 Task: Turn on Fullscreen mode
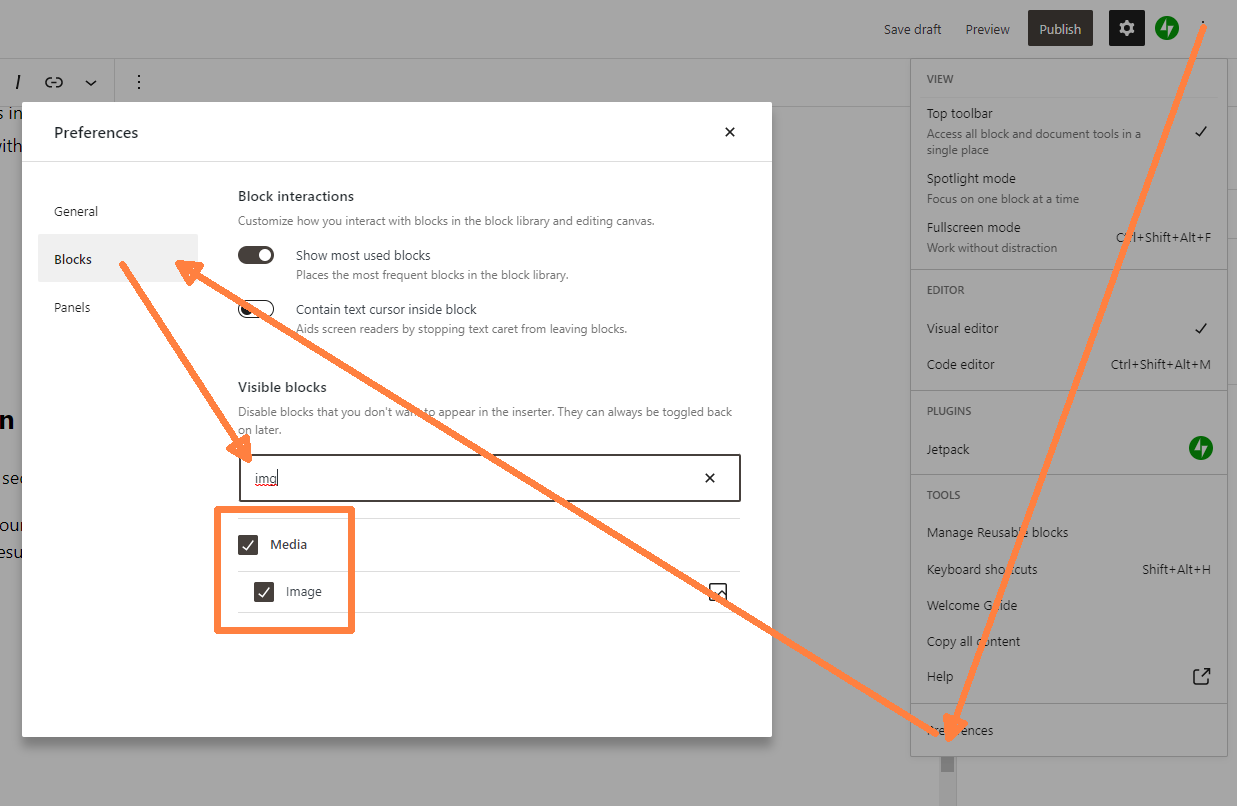1068,237
